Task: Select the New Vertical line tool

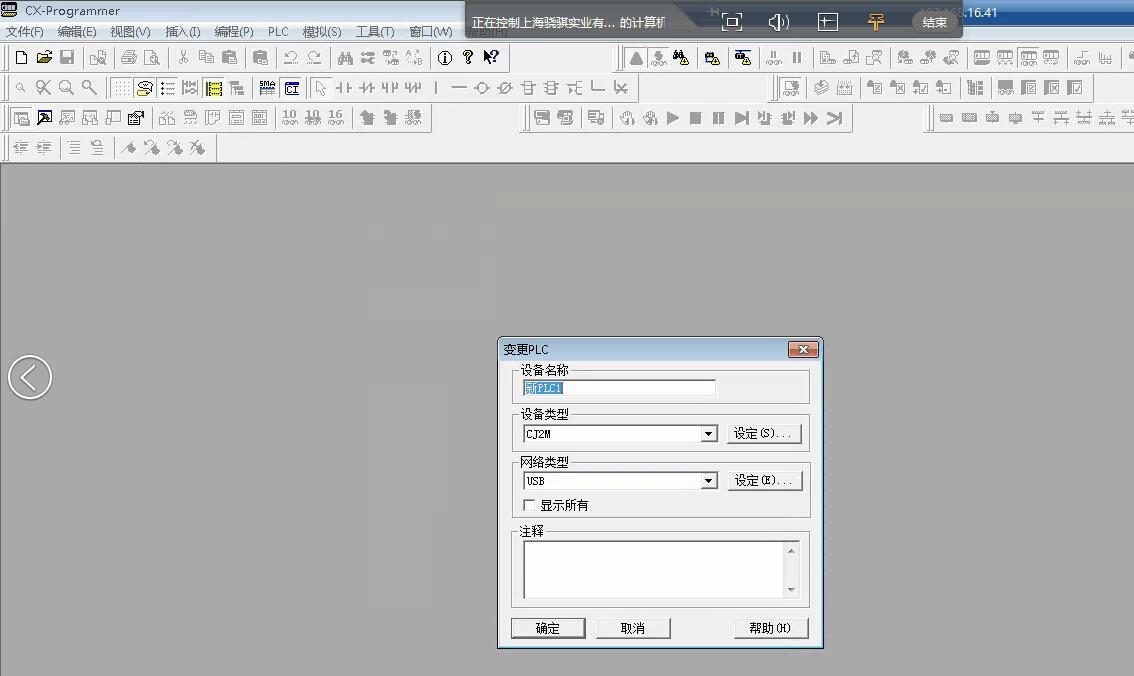Action: (437, 88)
